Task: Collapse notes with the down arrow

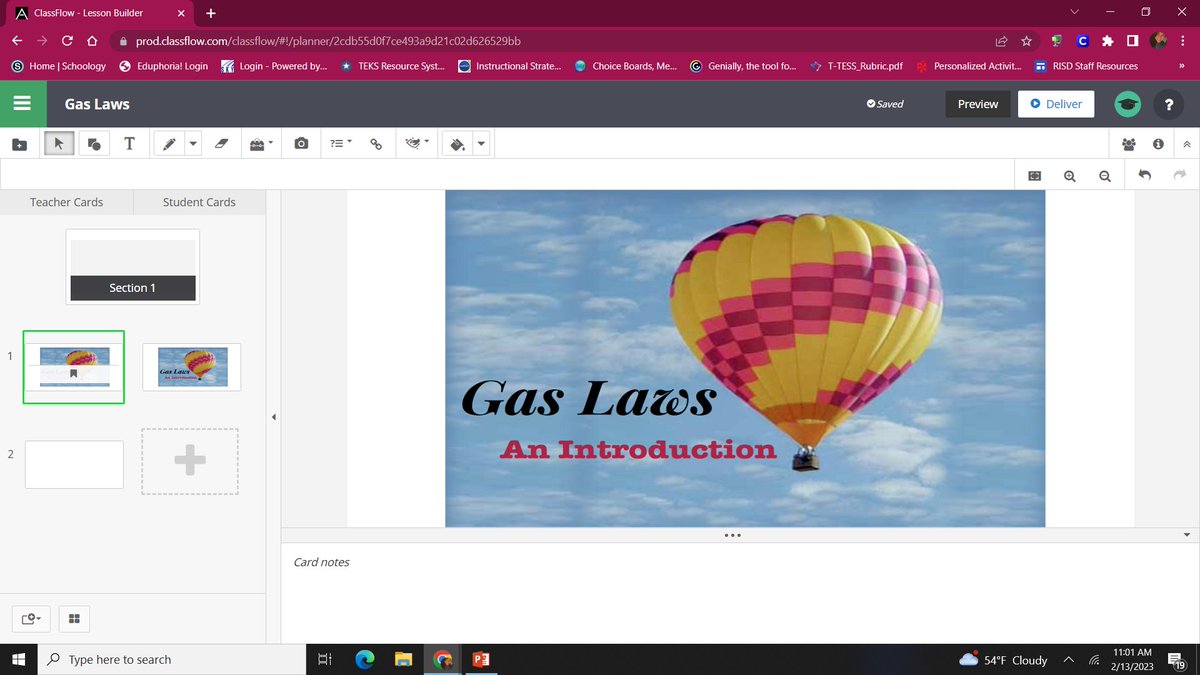Action: pos(1187,535)
